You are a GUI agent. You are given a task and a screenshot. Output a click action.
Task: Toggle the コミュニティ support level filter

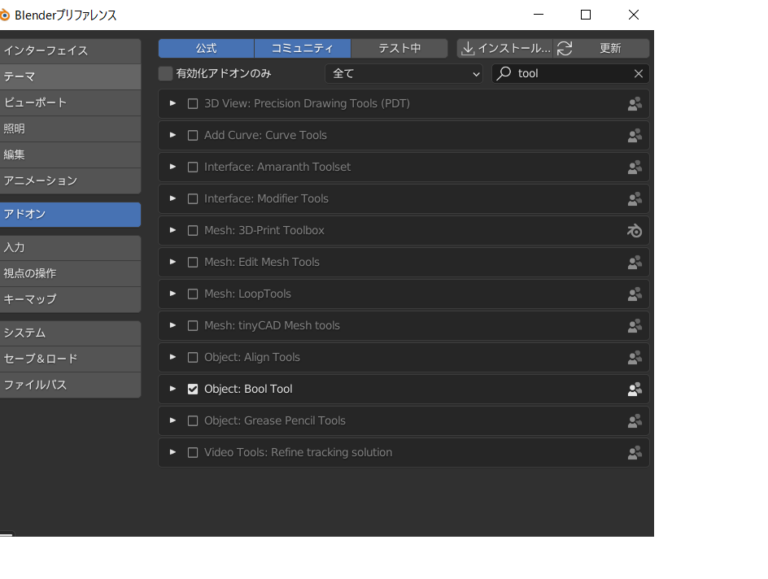[302, 48]
